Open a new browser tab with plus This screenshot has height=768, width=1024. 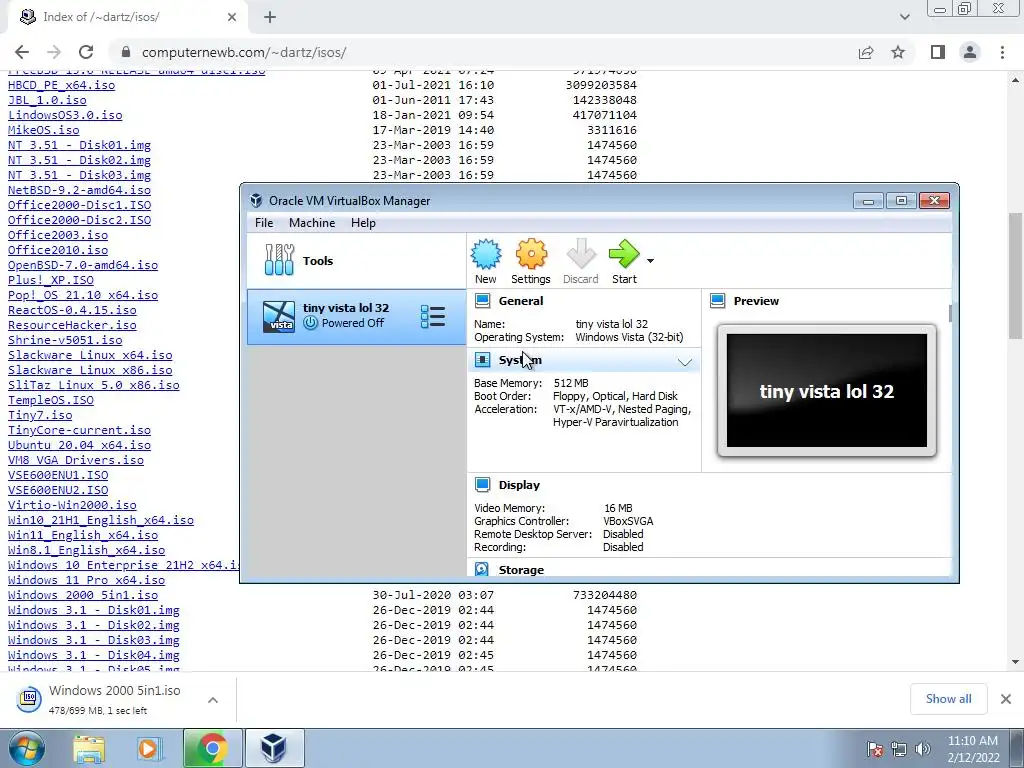[x=270, y=18]
